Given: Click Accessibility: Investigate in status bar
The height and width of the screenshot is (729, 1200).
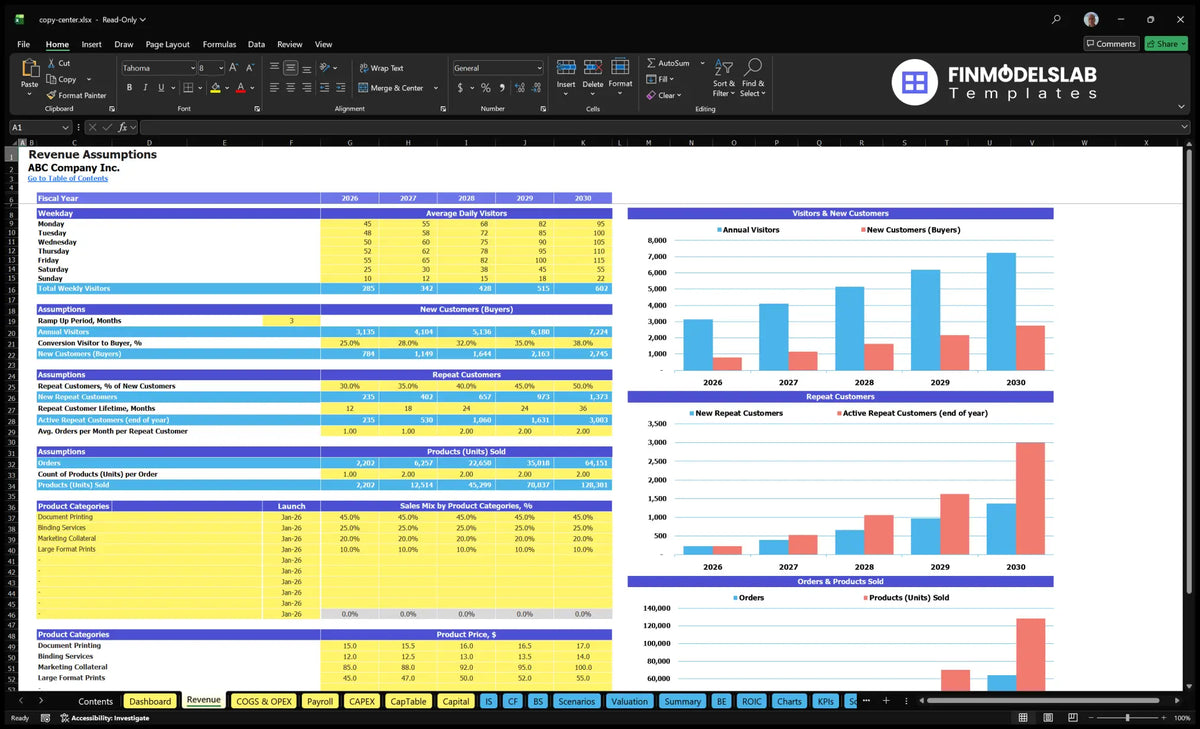Looking at the screenshot, I should point(103,718).
